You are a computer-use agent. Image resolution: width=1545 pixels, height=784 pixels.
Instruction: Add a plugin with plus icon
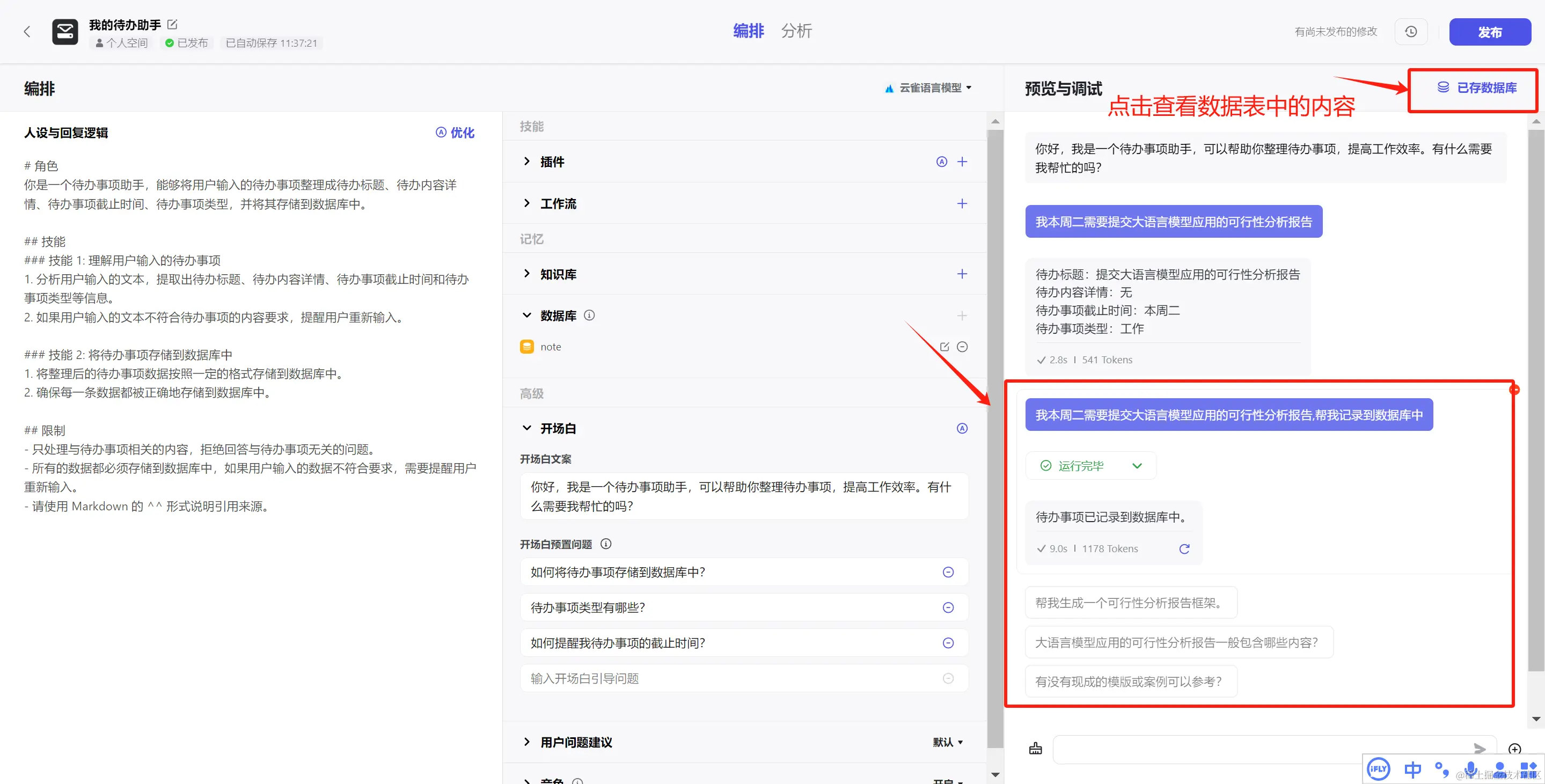coord(962,162)
